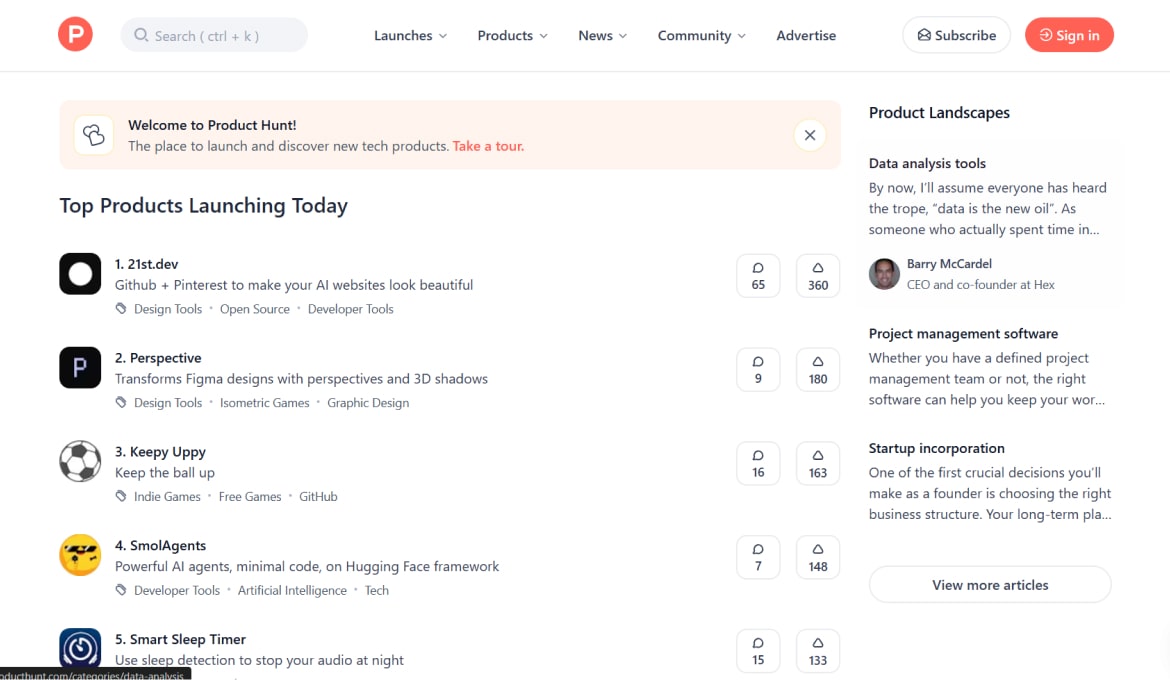Upvote the Perspective product
Screen dimensions: 1170x680
coord(817,370)
